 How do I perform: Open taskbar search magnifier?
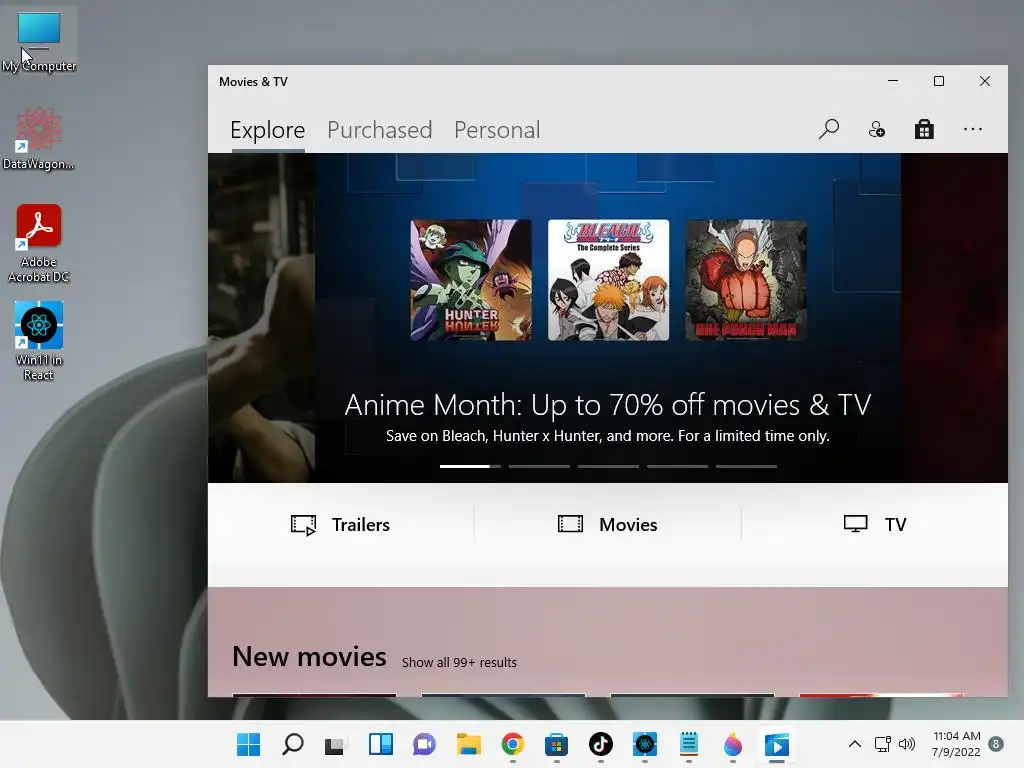[293, 744]
